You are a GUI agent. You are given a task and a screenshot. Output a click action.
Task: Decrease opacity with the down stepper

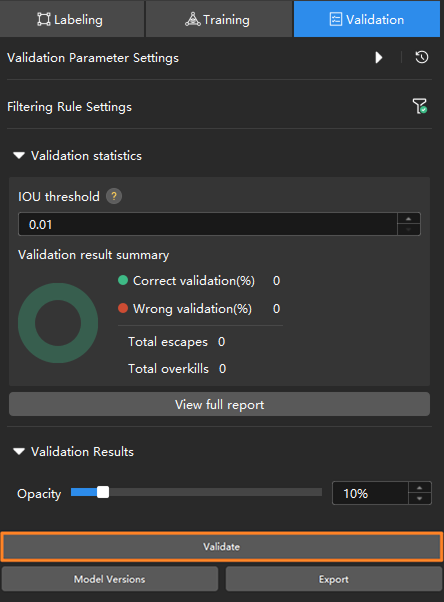[419, 498]
